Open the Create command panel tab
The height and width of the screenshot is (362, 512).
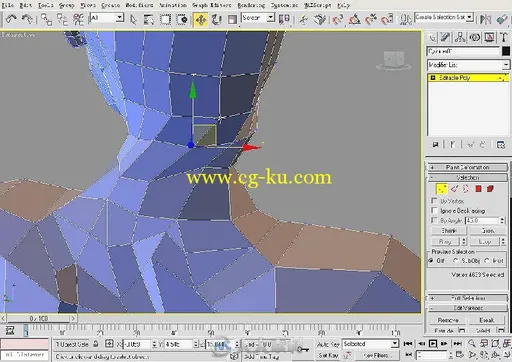[x=432, y=37]
